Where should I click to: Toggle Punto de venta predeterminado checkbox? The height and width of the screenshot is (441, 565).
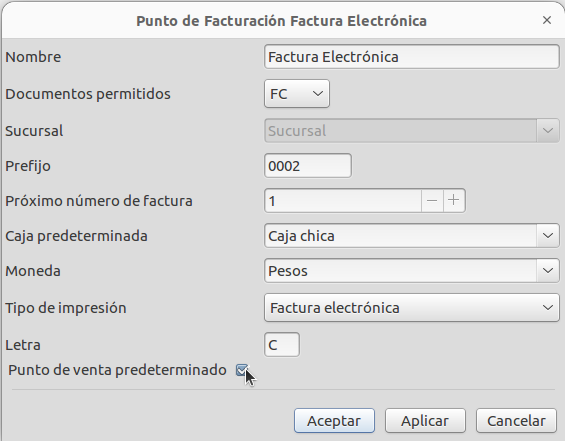242,370
